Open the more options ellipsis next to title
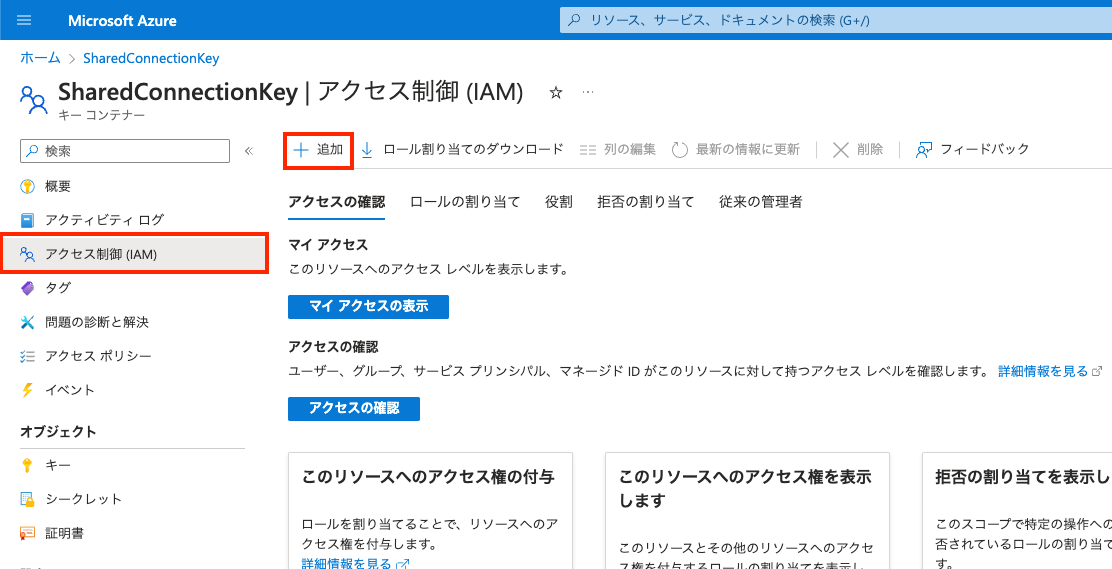The width and height of the screenshot is (1112, 569). pyautogui.click(x=587, y=92)
